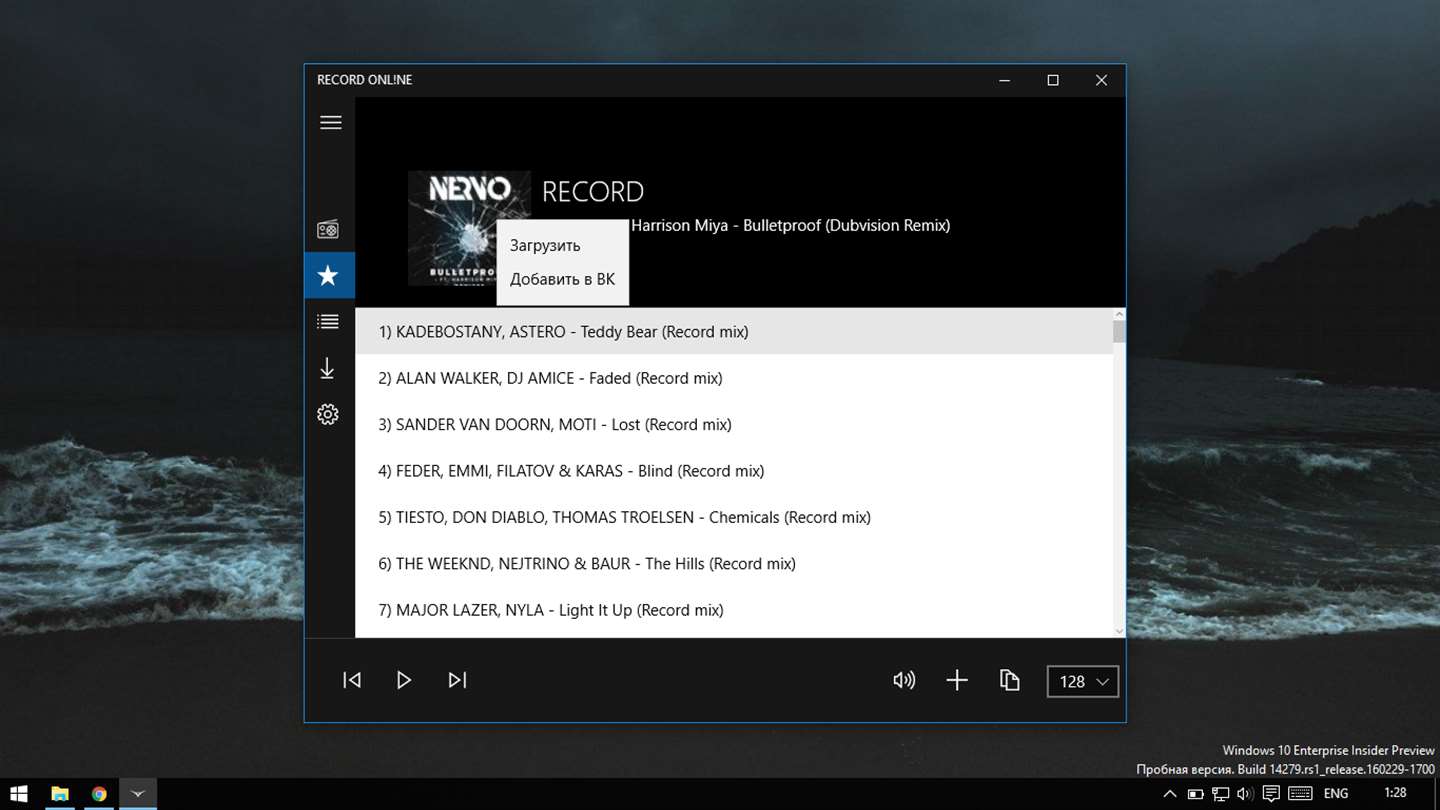Maximize the RECORD ONLINE window
The height and width of the screenshot is (810, 1440).
[1053, 80]
